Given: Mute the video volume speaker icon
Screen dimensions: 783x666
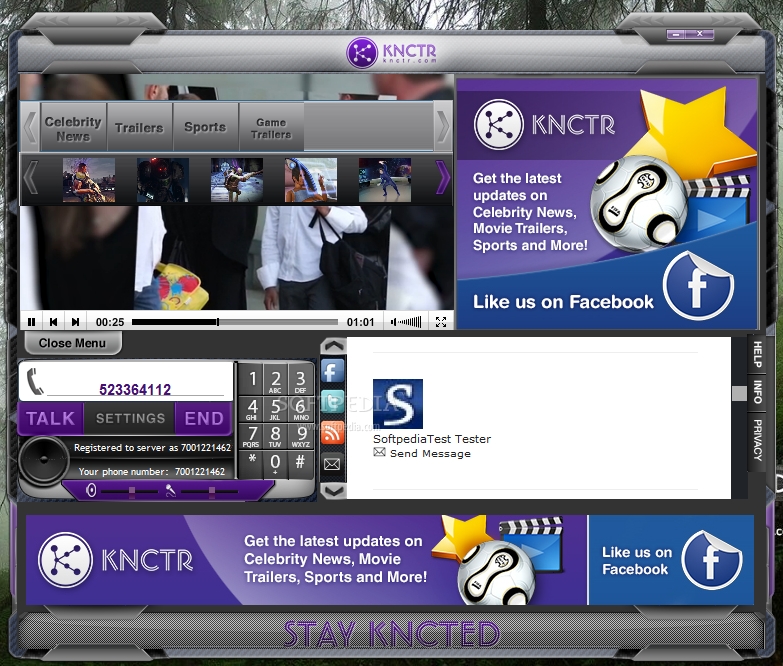Looking at the screenshot, I should tap(393, 322).
